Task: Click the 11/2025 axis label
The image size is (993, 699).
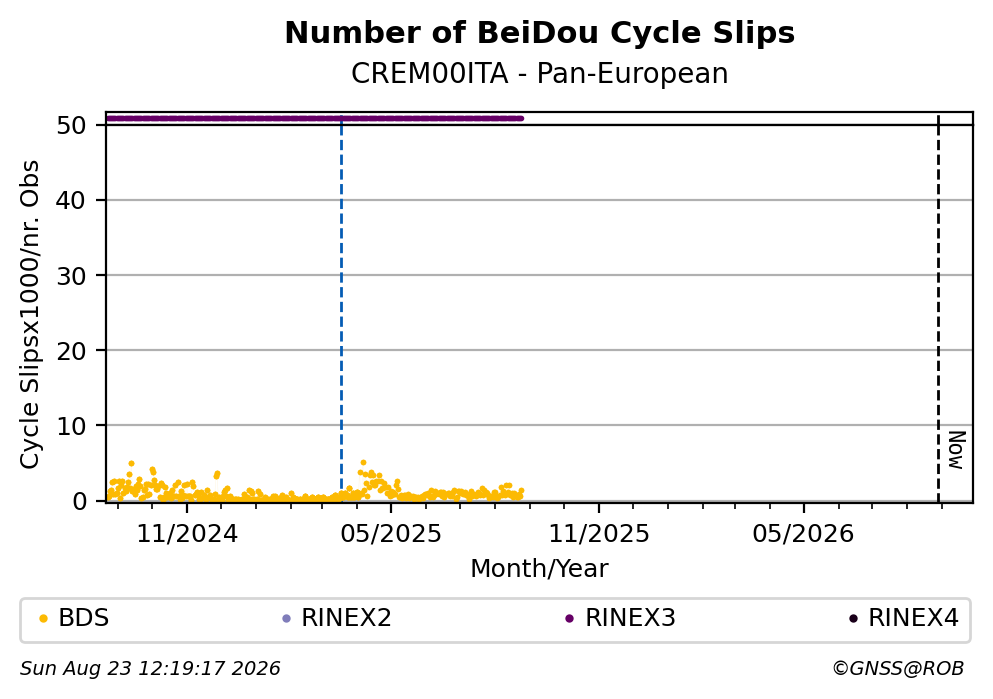Action: point(599,534)
